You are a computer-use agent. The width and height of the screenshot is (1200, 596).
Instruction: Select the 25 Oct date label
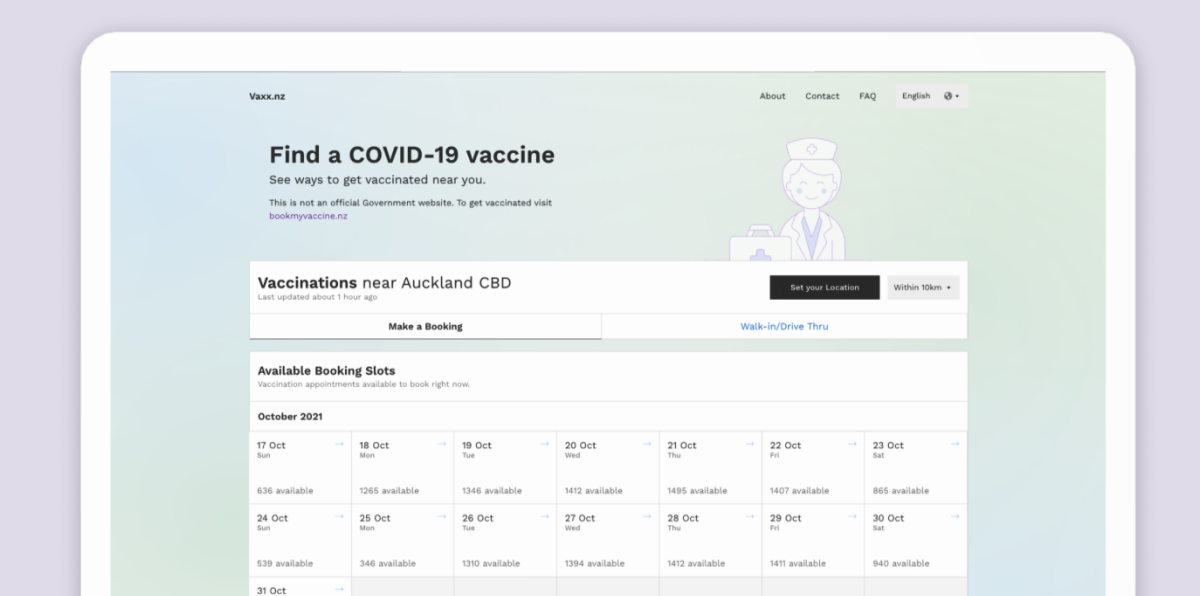click(375, 518)
